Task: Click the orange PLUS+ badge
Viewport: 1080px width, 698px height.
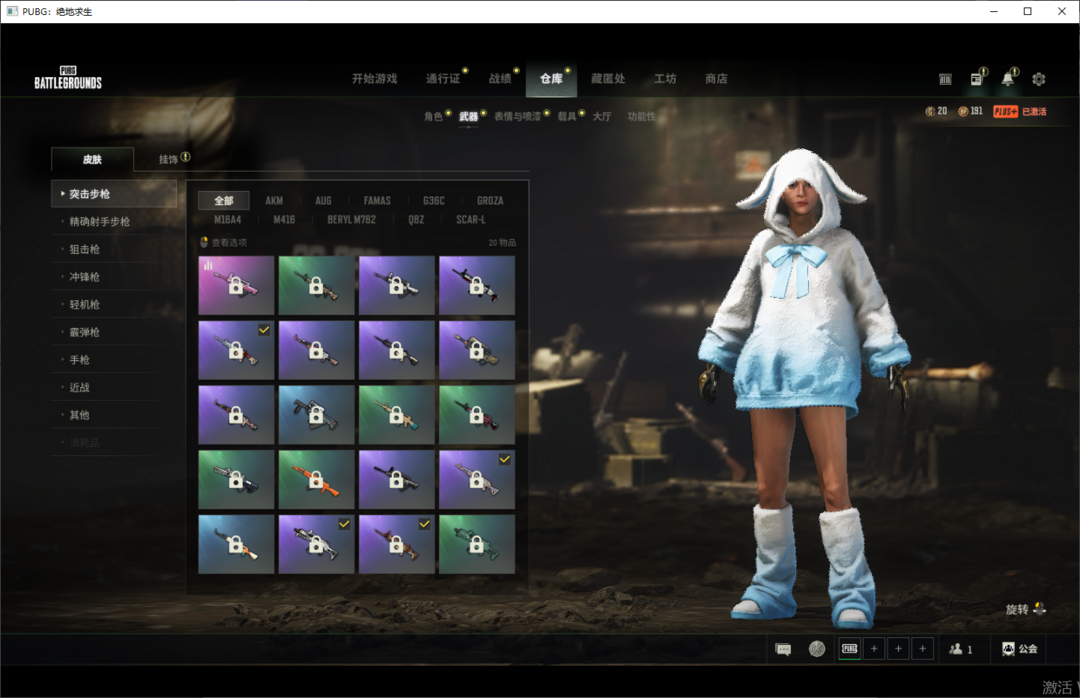Action: click(1006, 112)
